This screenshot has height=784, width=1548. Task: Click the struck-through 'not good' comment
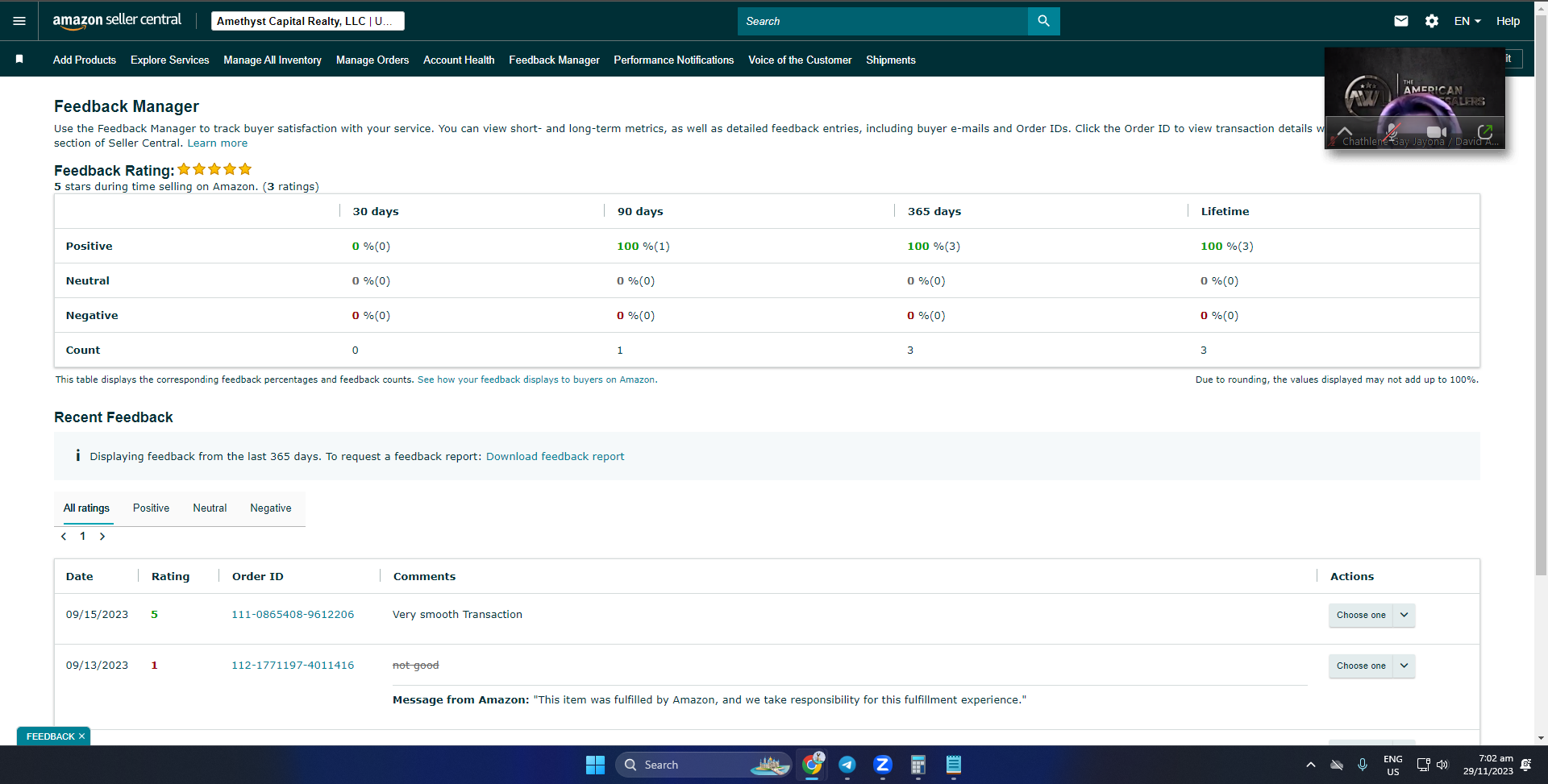pos(416,666)
